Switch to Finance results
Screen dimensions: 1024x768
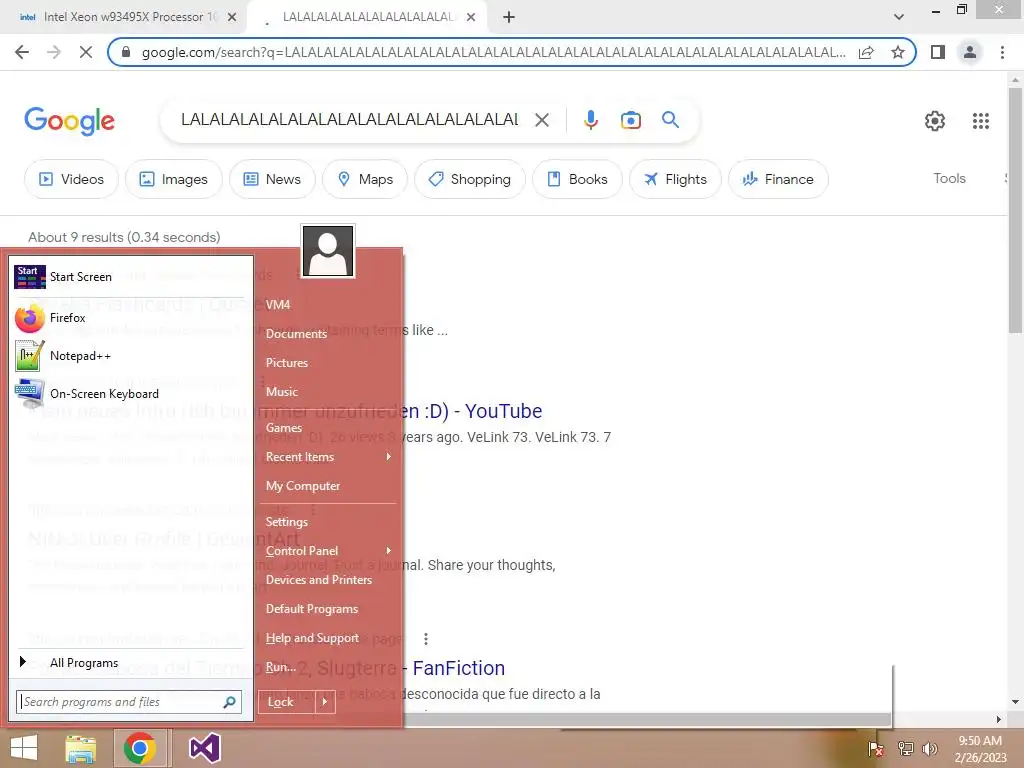click(778, 179)
